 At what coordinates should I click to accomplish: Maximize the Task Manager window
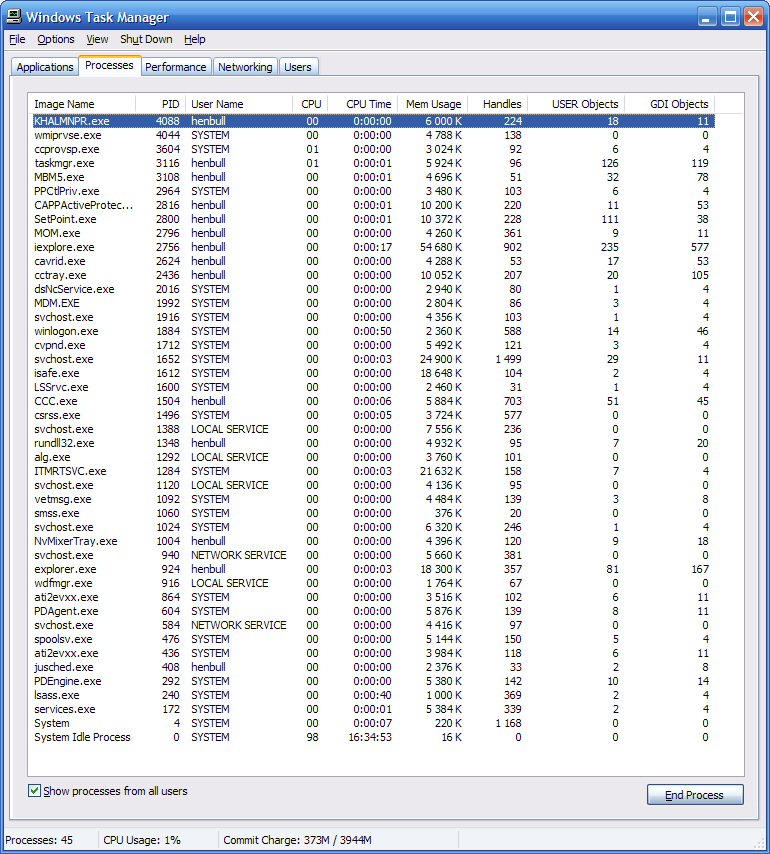click(730, 16)
